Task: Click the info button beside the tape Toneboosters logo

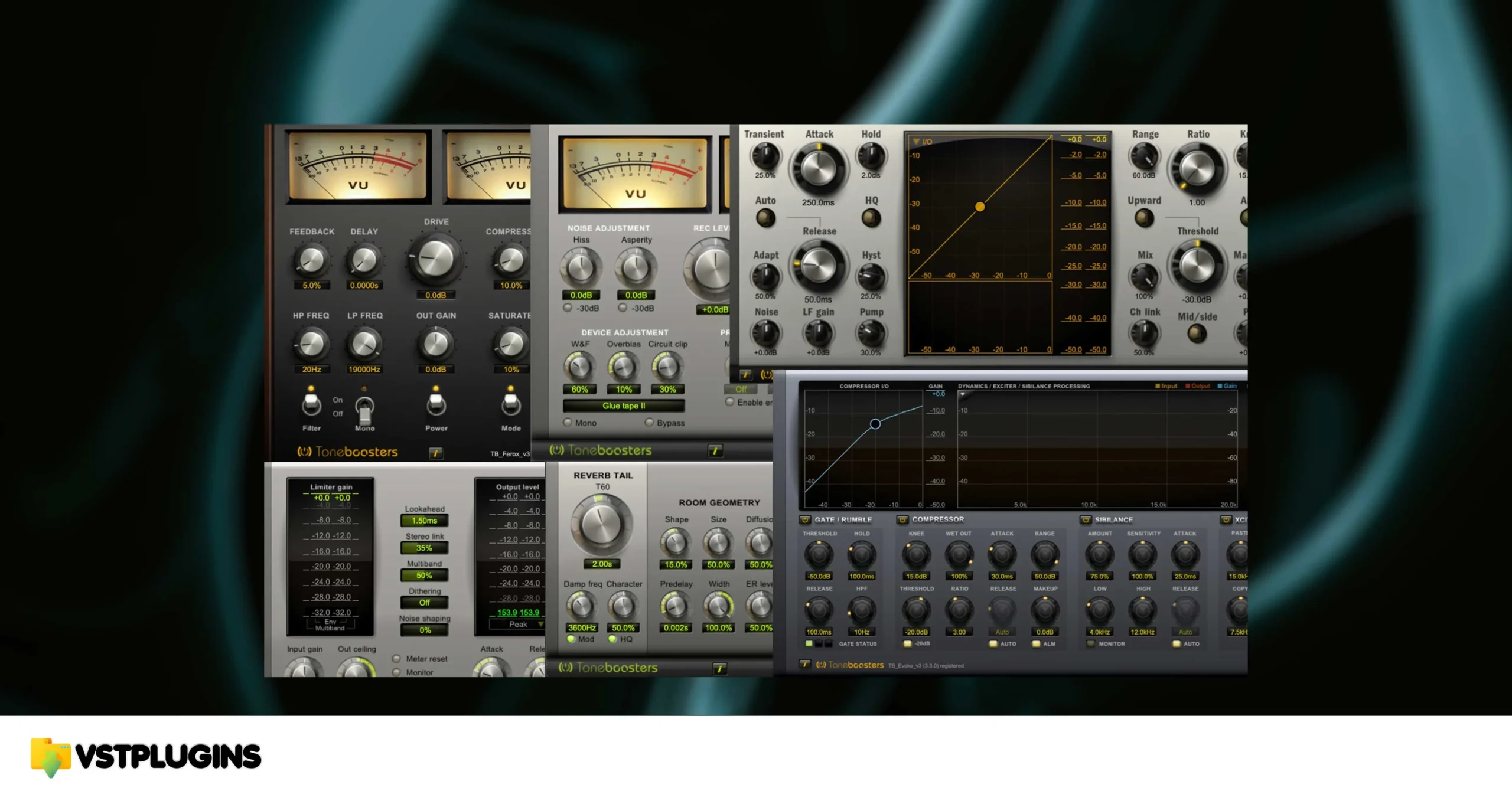Action: pos(715,451)
